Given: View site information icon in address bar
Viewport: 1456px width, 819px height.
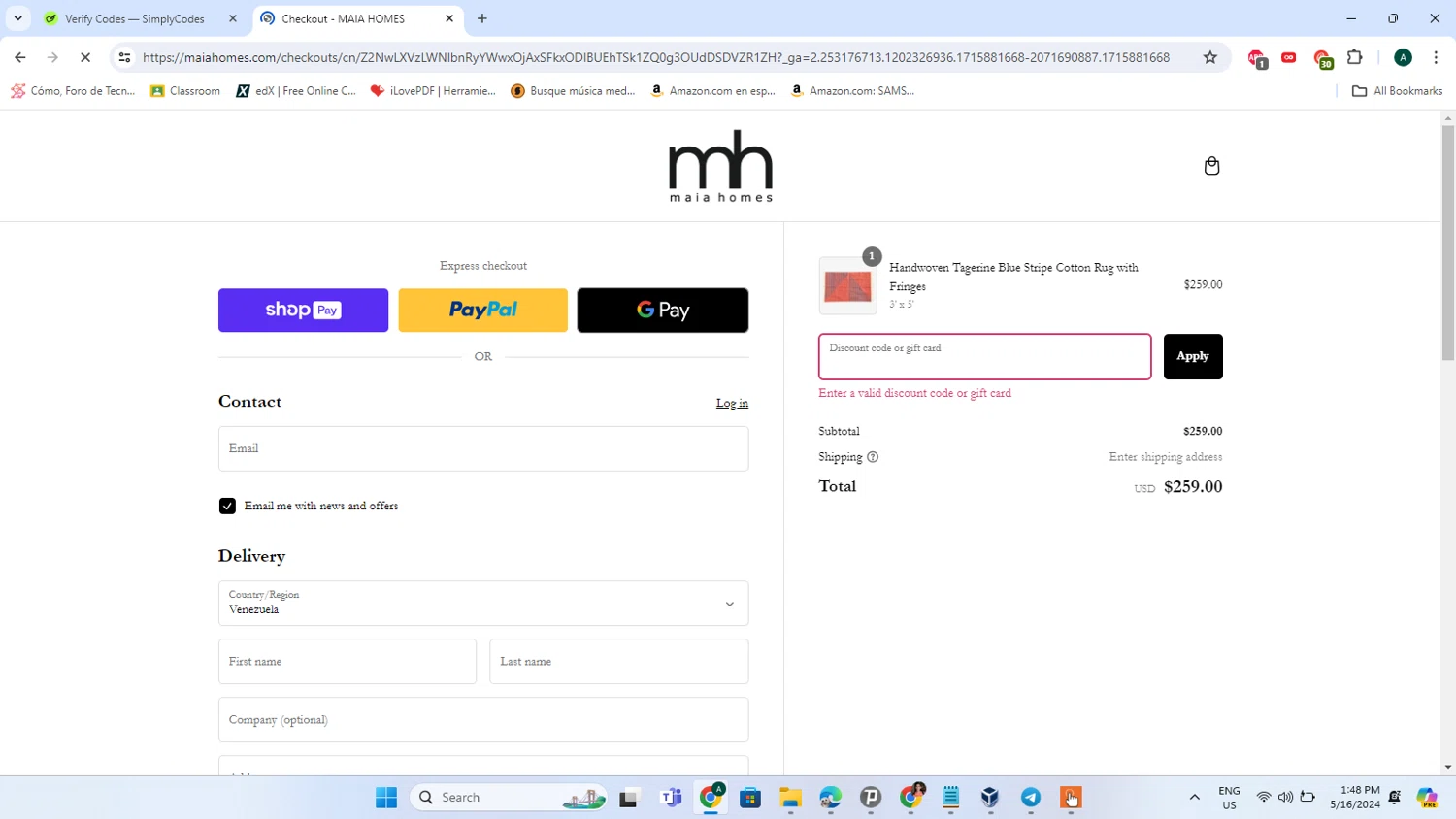Looking at the screenshot, I should pos(124,57).
